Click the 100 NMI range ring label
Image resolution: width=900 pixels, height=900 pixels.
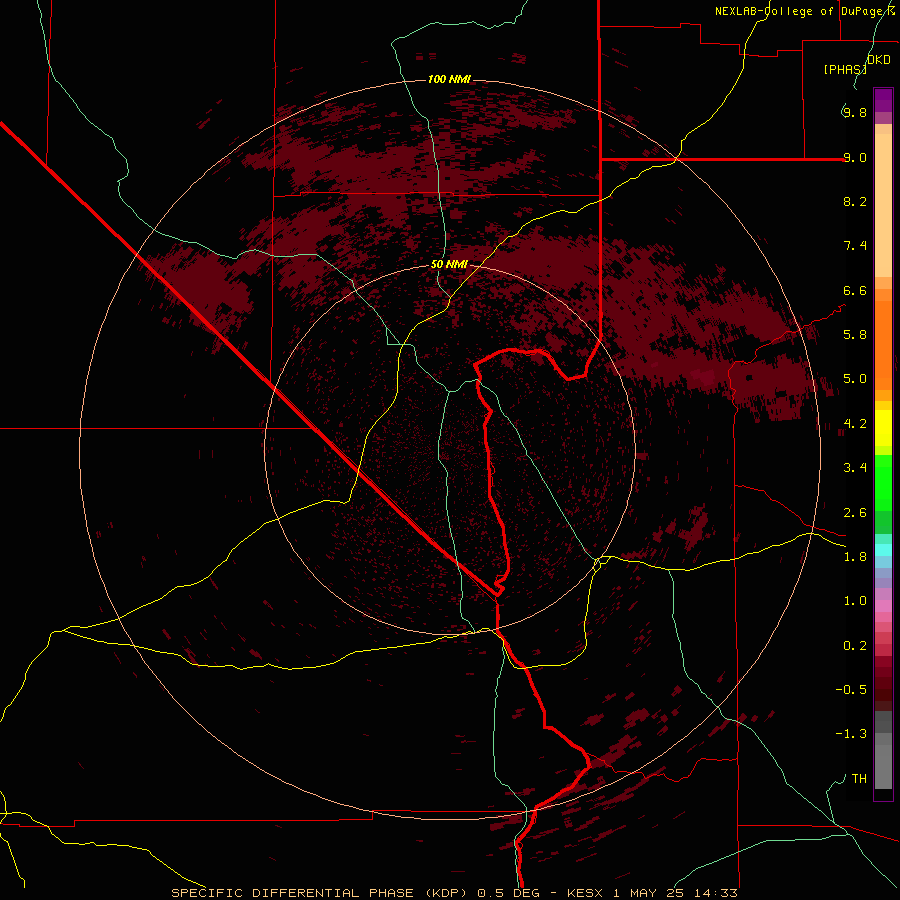point(449,79)
